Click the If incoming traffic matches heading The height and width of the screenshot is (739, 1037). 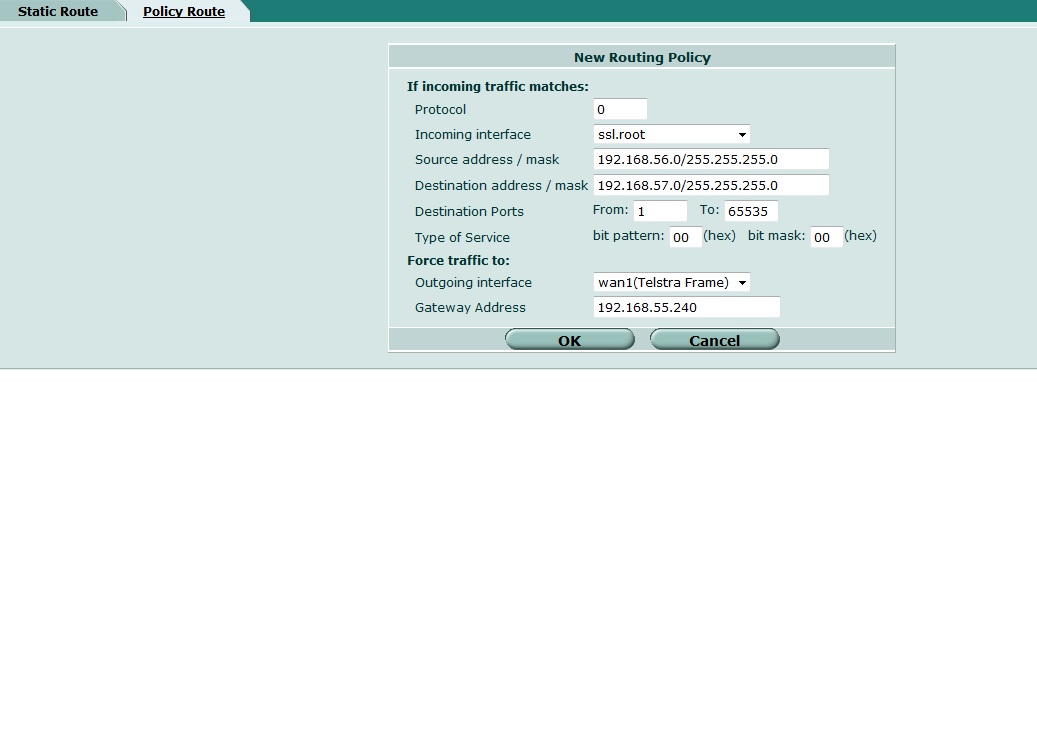click(x=498, y=86)
